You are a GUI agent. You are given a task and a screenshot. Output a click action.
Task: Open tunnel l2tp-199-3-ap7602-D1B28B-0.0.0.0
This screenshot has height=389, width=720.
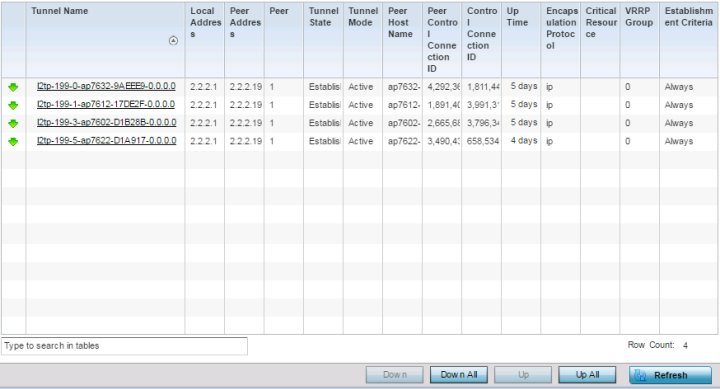coord(107,123)
